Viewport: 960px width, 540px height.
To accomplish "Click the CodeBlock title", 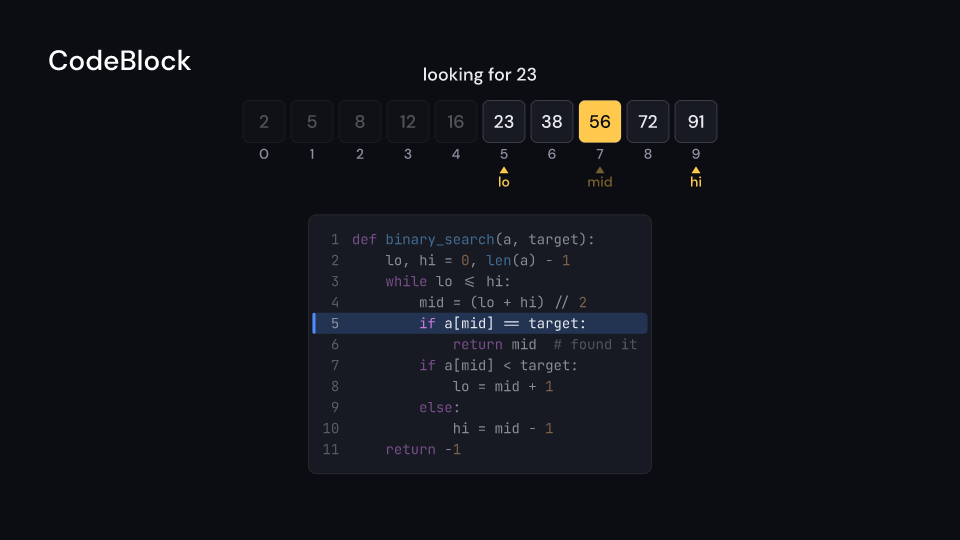I will coord(119,61).
